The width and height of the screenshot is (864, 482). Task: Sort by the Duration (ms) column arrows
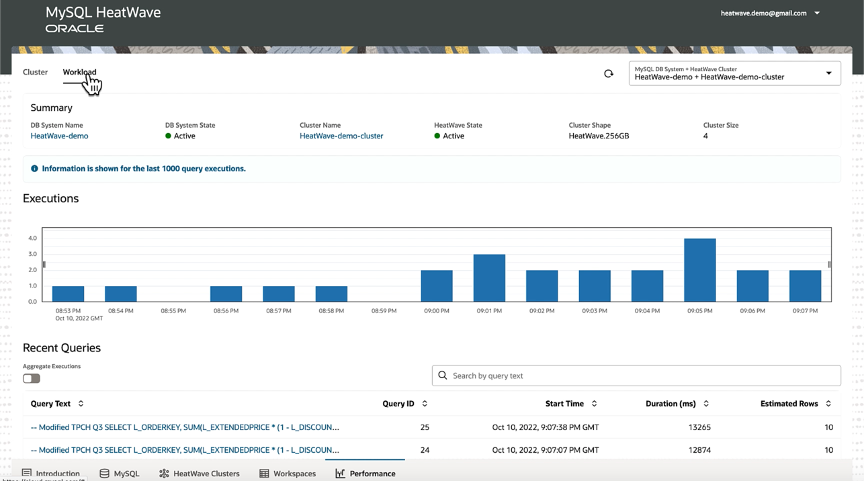click(x=706, y=404)
